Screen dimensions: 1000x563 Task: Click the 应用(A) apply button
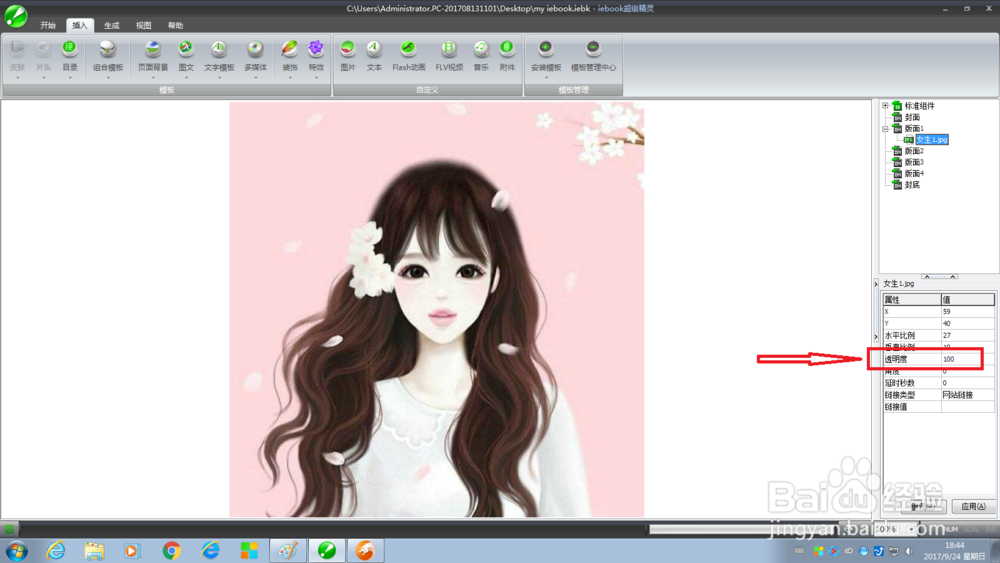pos(973,506)
